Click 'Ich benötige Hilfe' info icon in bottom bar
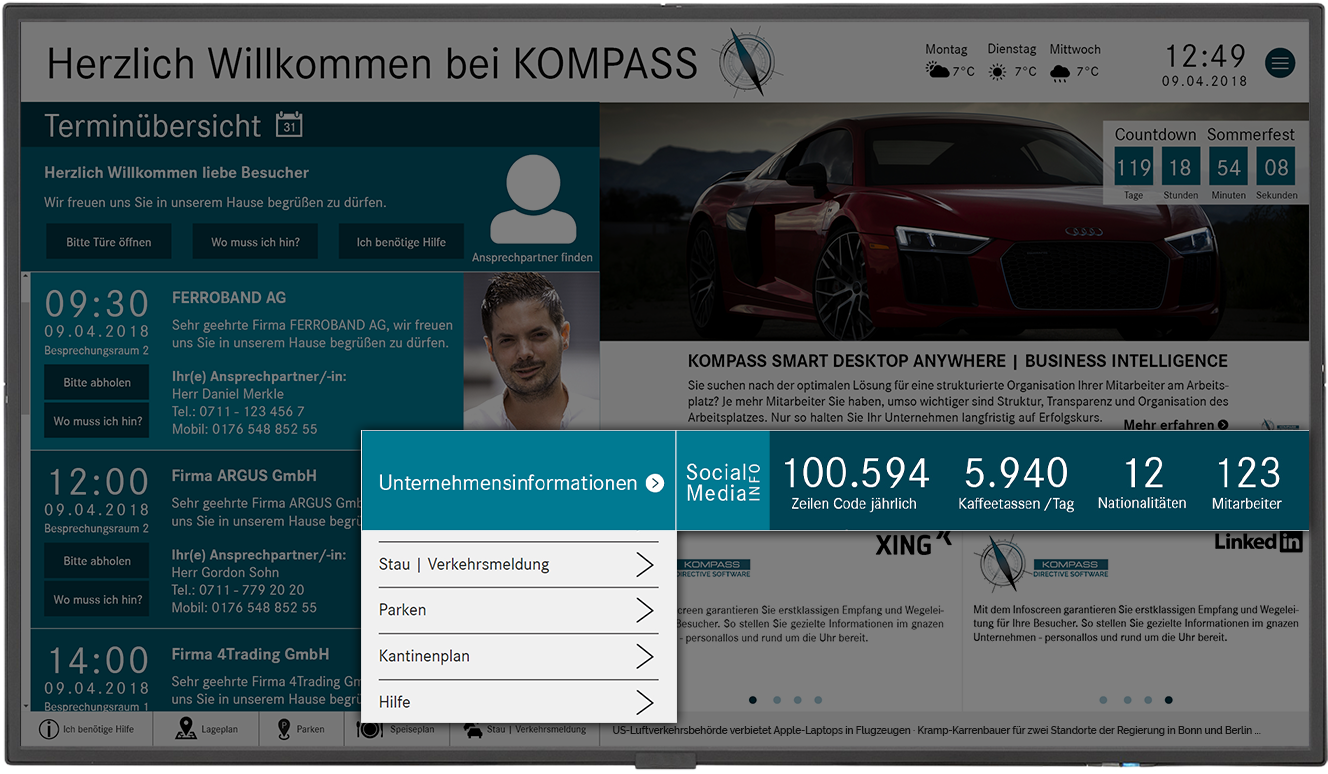This screenshot has width=1328, height=774. (48, 729)
